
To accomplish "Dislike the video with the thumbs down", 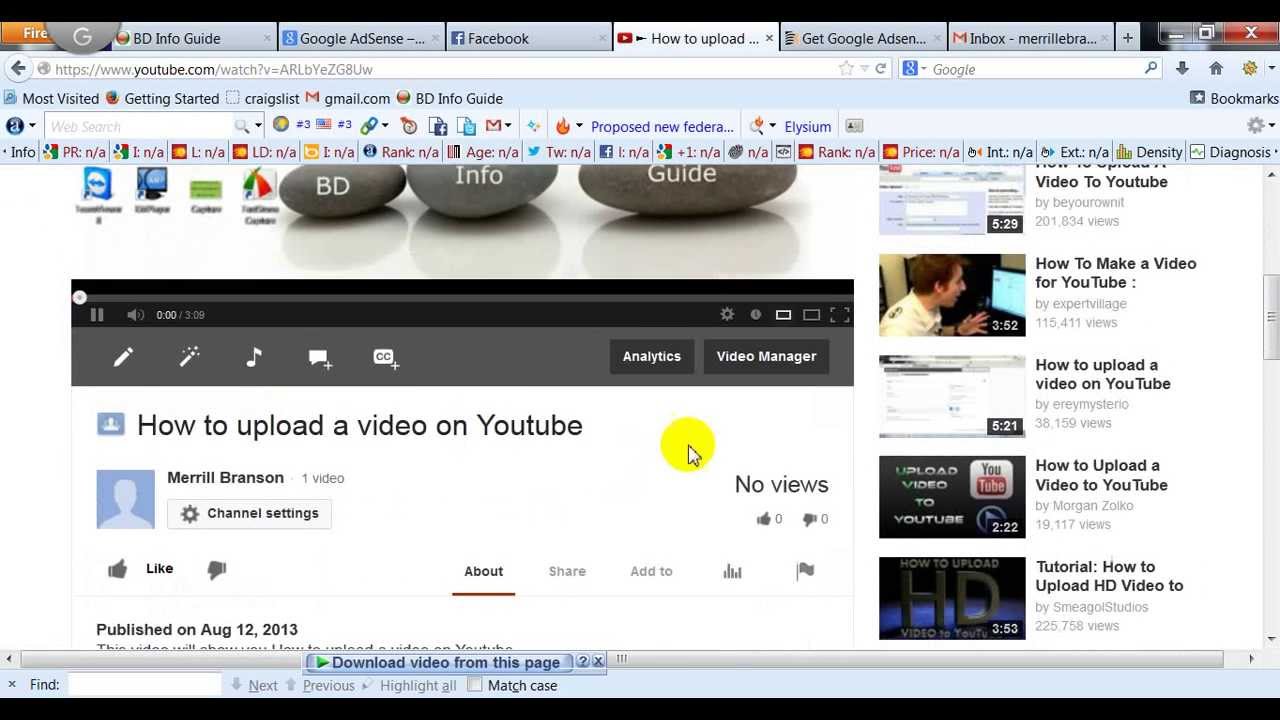I will [x=217, y=569].
